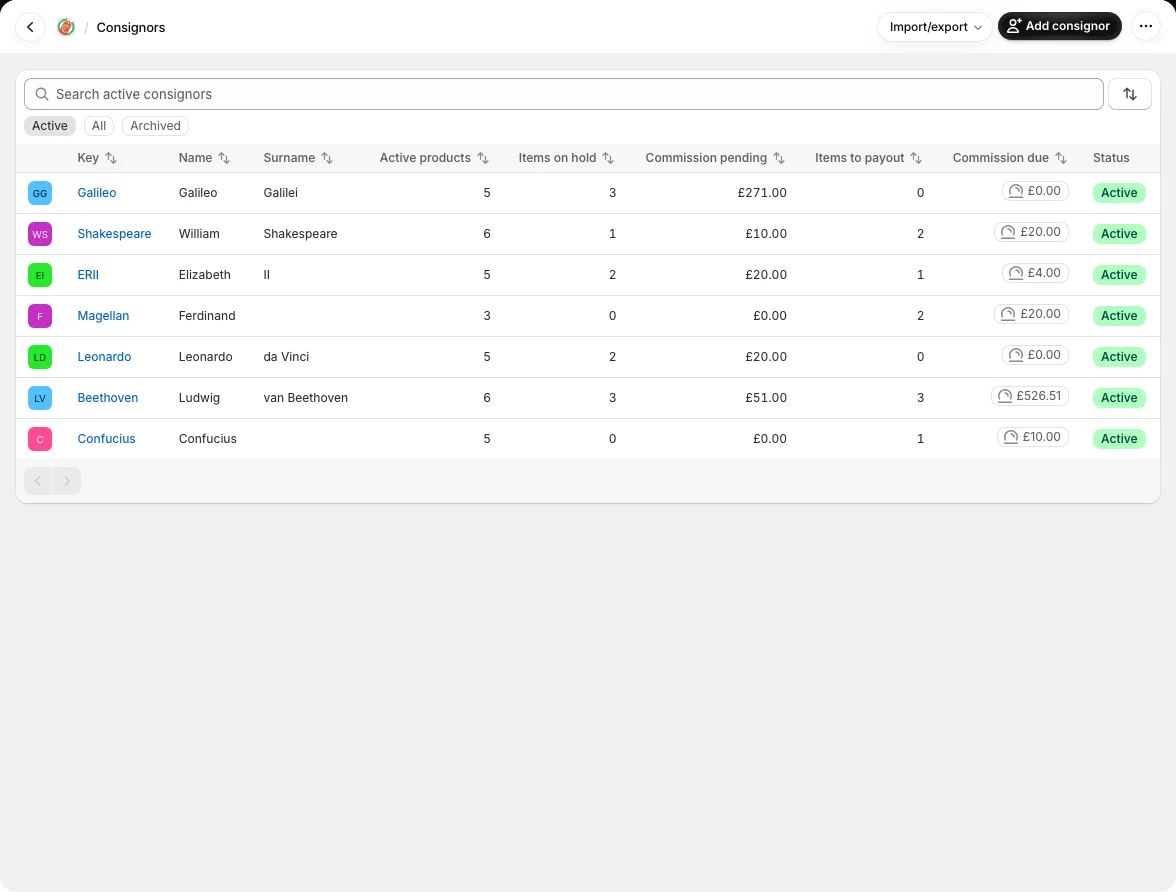
Task: Sort by Commission due column
Action: click(x=1010, y=158)
